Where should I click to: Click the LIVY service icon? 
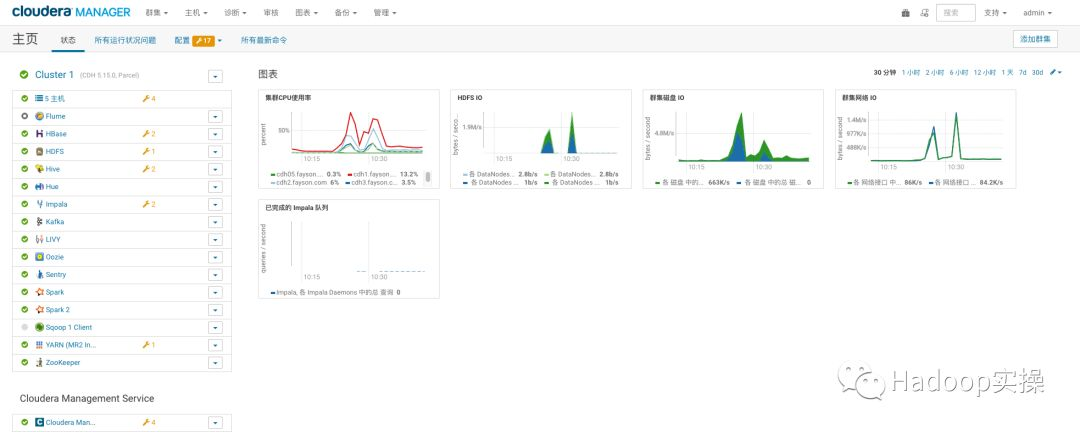point(40,239)
